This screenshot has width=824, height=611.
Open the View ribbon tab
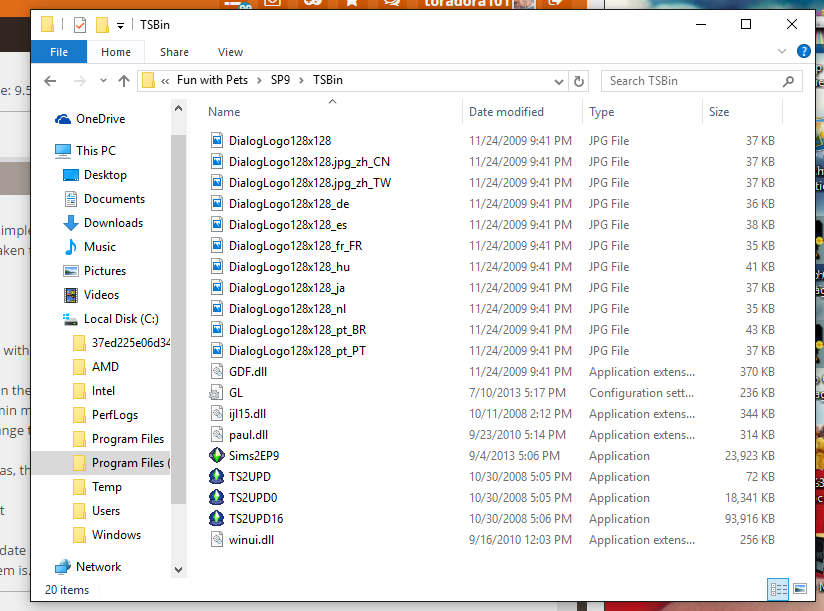[230, 52]
